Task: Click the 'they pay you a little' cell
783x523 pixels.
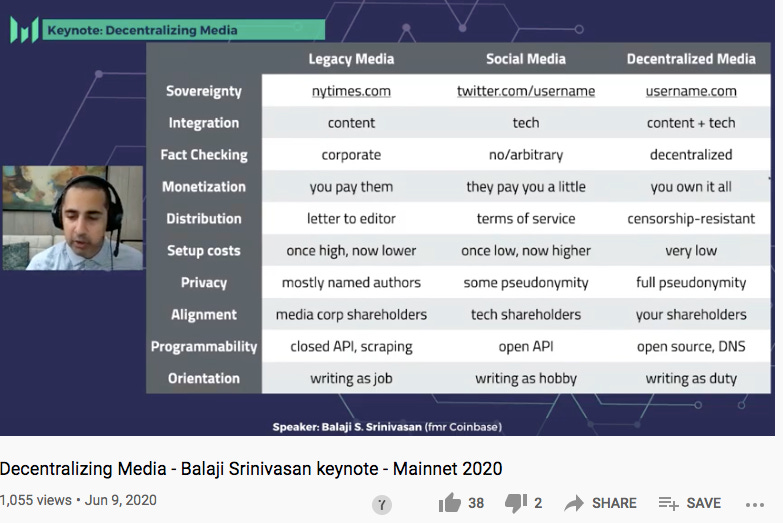Action: pos(526,187)
